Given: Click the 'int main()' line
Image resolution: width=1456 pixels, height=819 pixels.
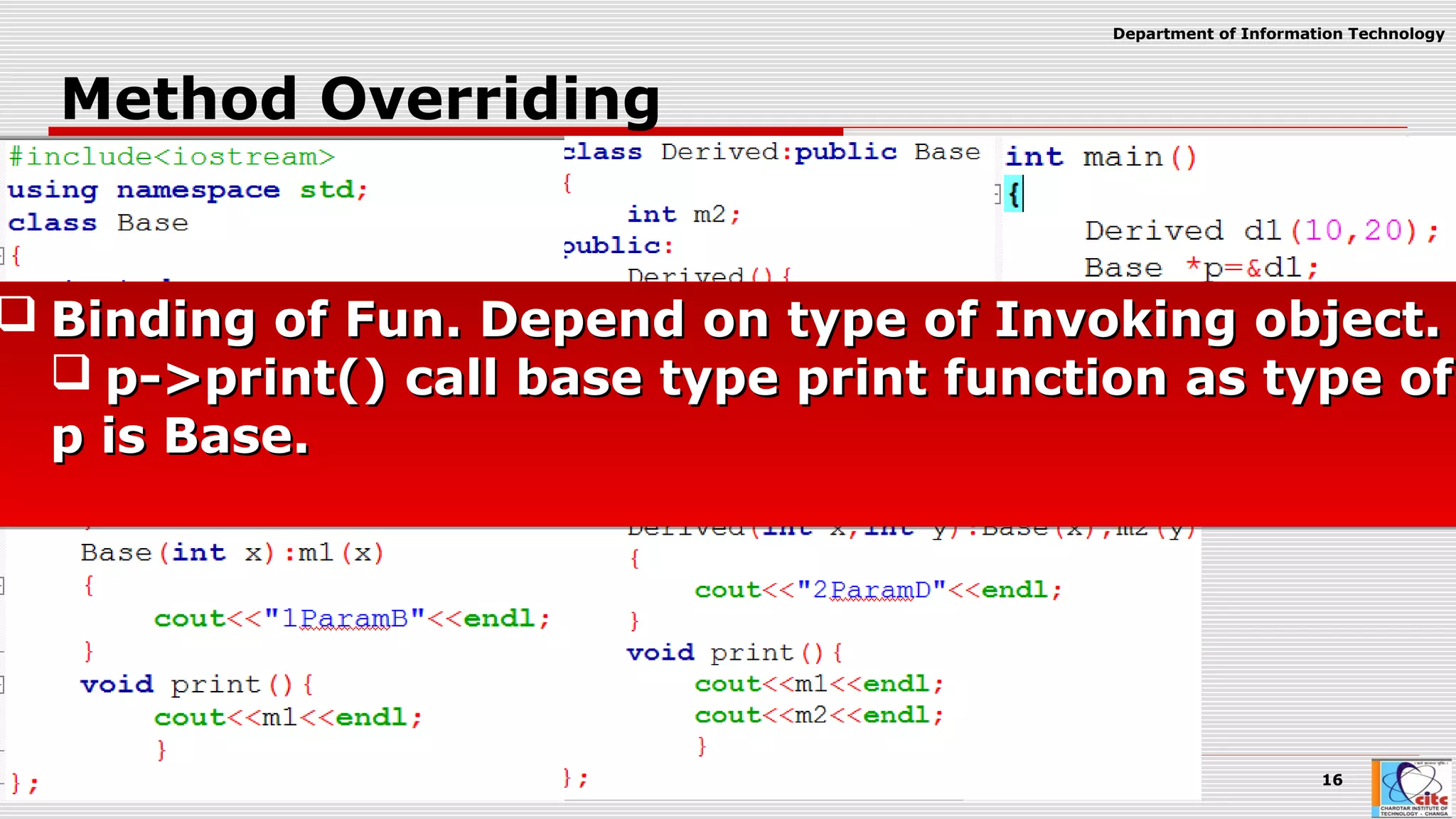Looking at the screenshot, I should tap(1101, 156).
